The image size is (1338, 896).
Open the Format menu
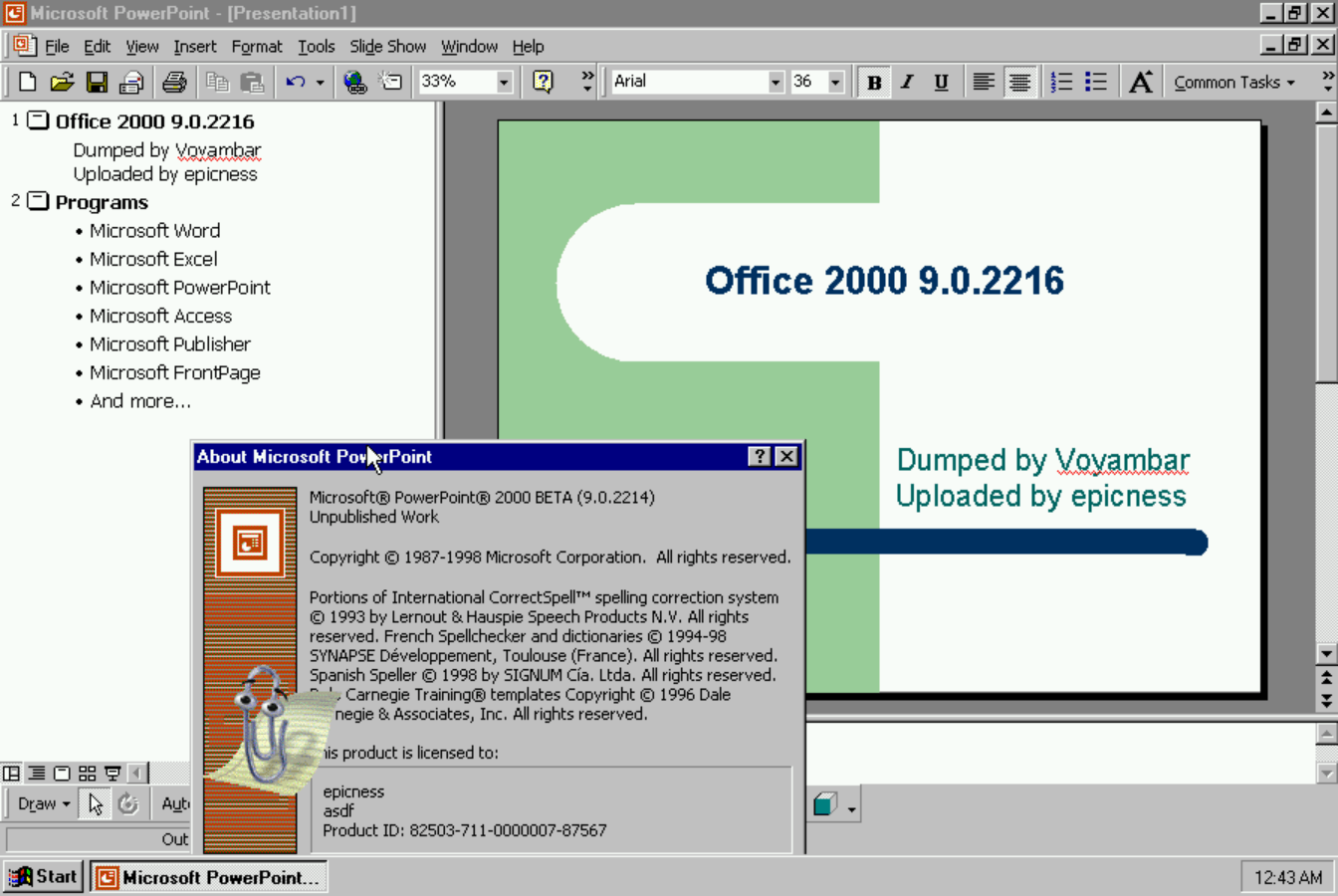[x=257, y=46]
